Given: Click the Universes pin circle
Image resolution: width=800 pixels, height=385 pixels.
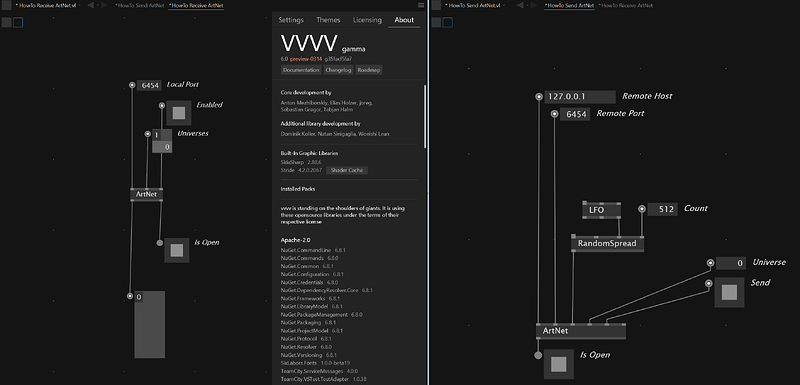Looking at the screenshot, I should (148, 134).
